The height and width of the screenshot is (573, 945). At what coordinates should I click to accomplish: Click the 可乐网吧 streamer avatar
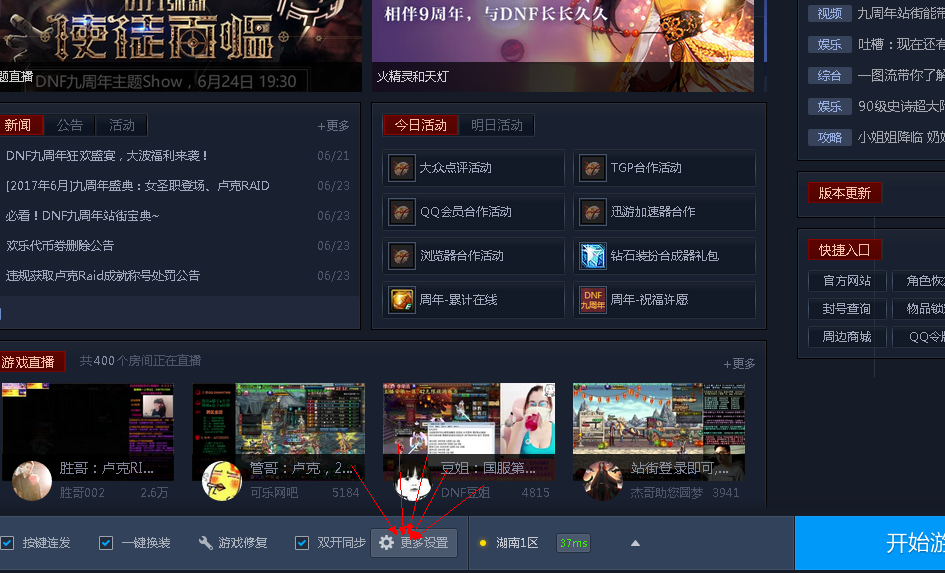point(222,481)
